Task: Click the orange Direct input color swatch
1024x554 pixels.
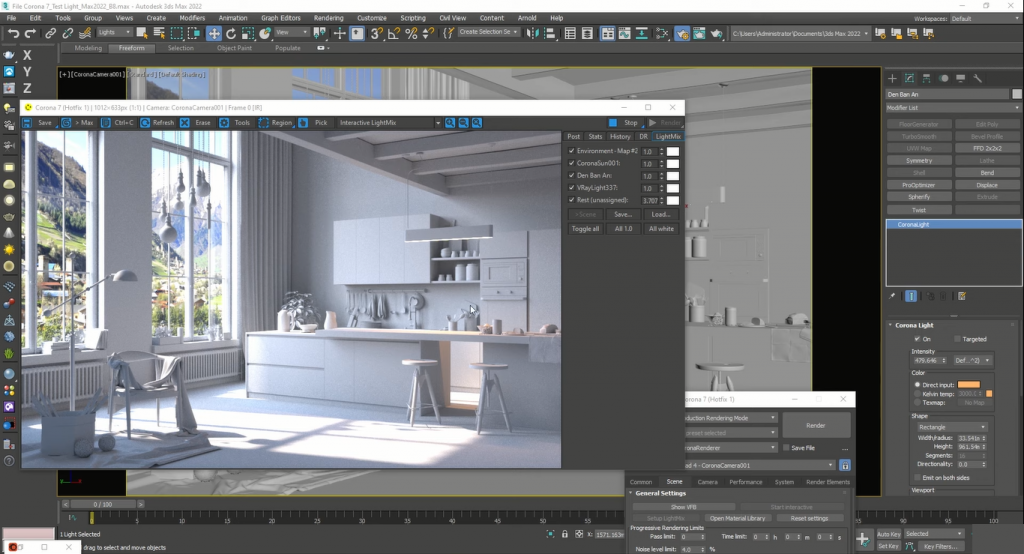Action: [x=968, y=384]
